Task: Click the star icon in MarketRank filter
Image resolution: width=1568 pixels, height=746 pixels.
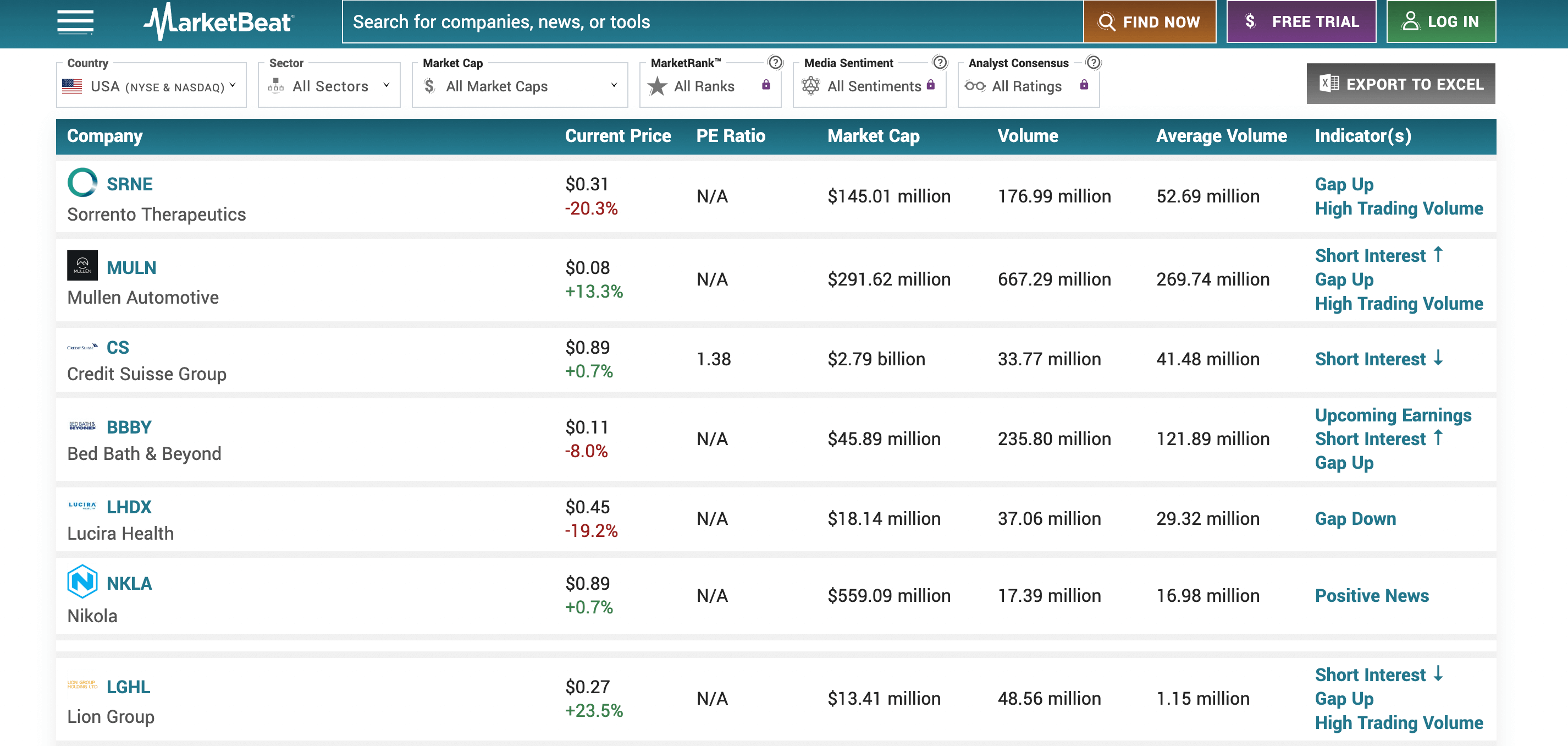Action: (658, 86)
